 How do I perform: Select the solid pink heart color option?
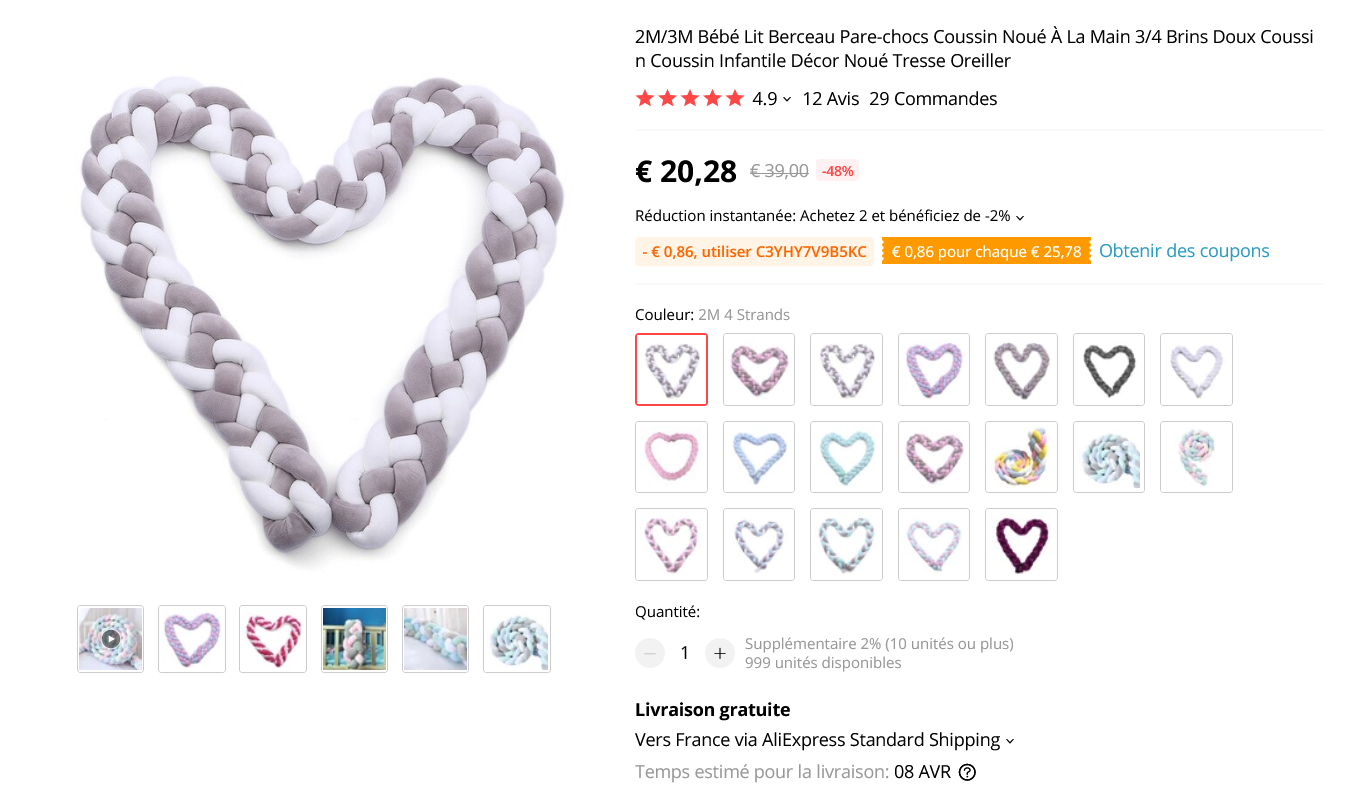671,457
